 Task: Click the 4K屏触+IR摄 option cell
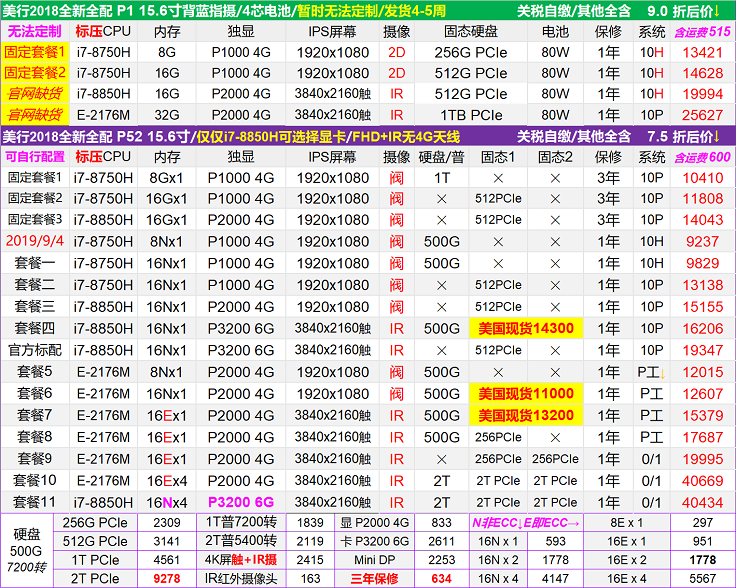pos(240,560)
